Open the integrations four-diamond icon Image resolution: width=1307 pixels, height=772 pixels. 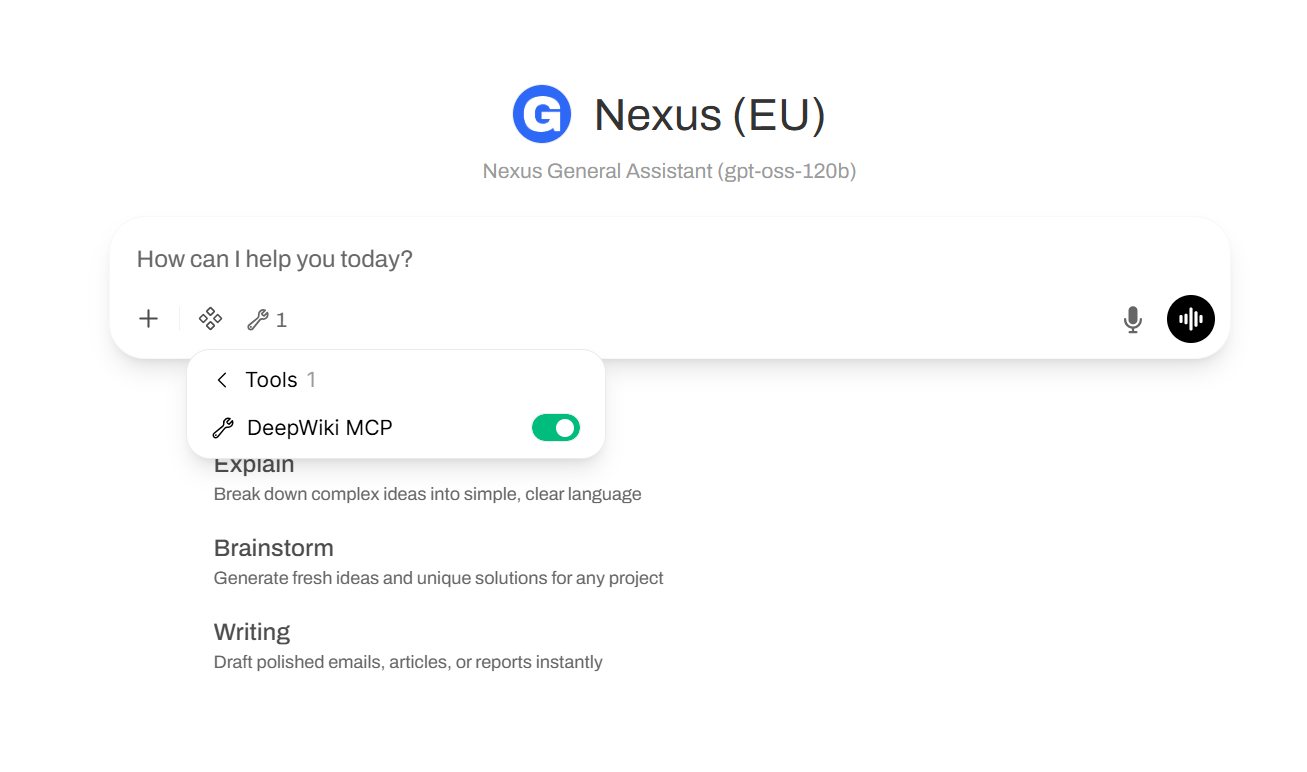pos(210,319)
